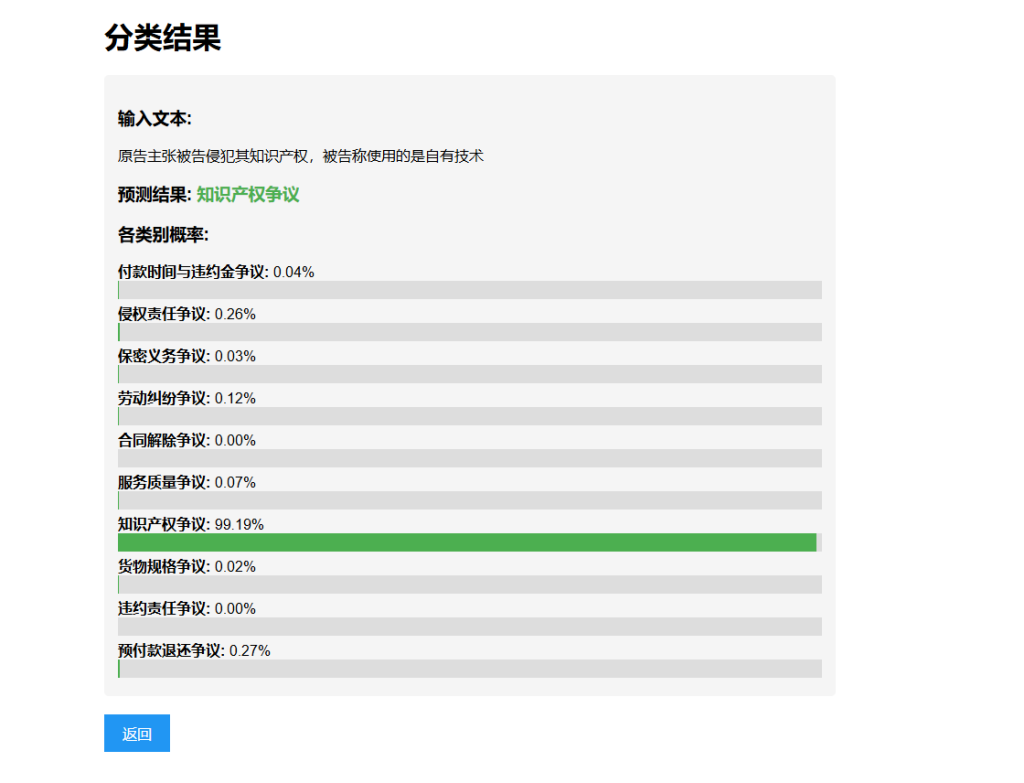Click the 劳动纠纷争议 probability bar

pos(469,416)
